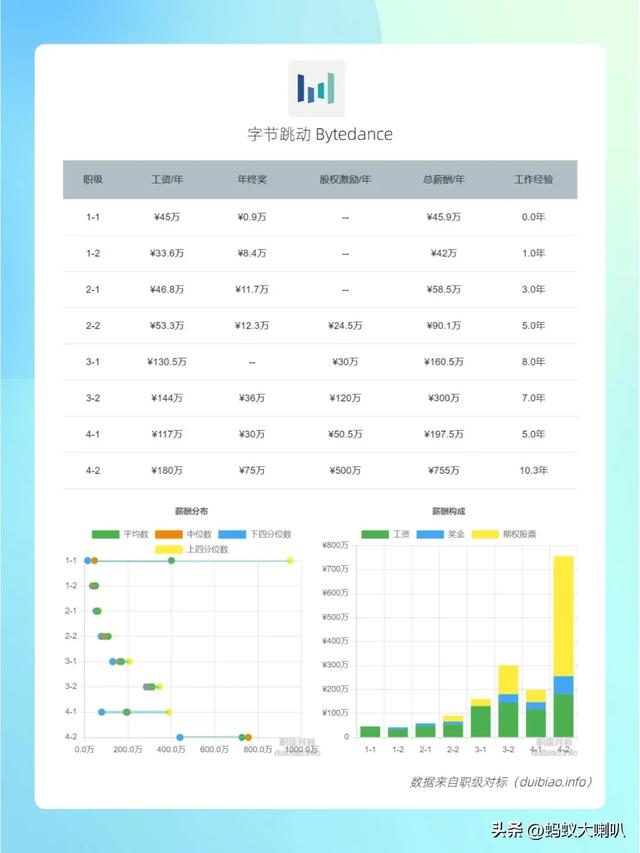Select the 总薪酬/年 column header

click(x=444, y=179)
